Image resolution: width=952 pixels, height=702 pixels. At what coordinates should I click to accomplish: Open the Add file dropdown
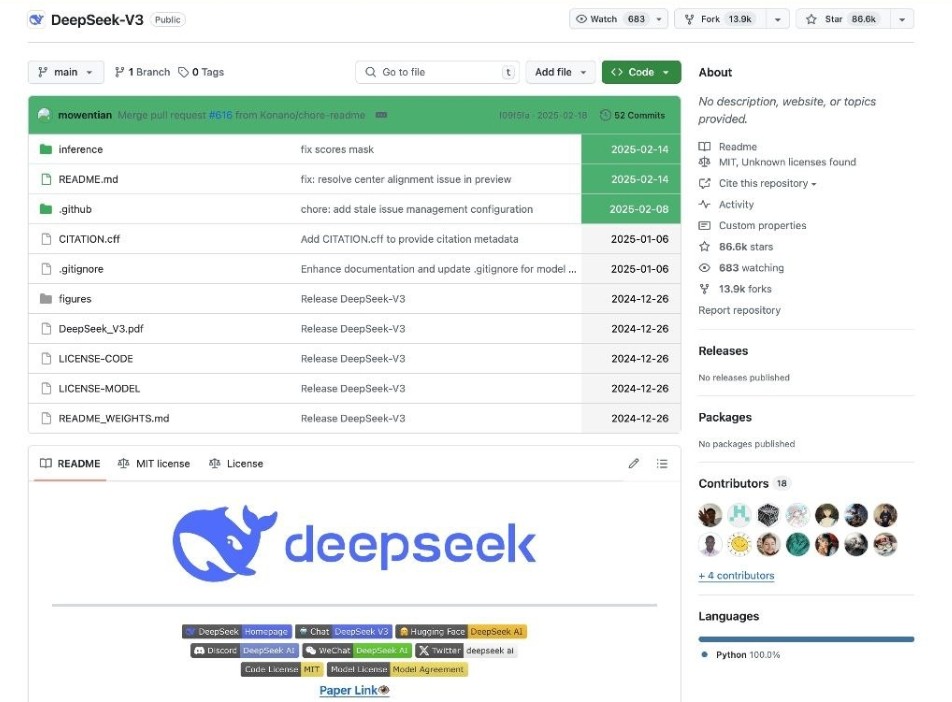[x=560, y=72]
